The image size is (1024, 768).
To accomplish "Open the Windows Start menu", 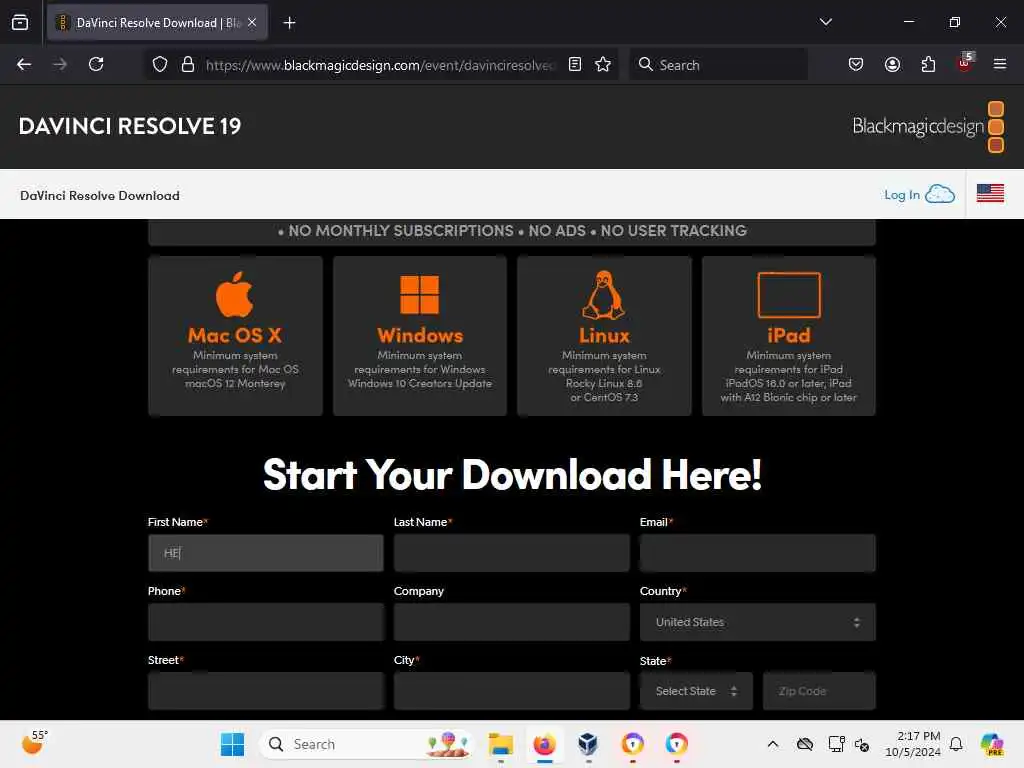I will 232,744.
